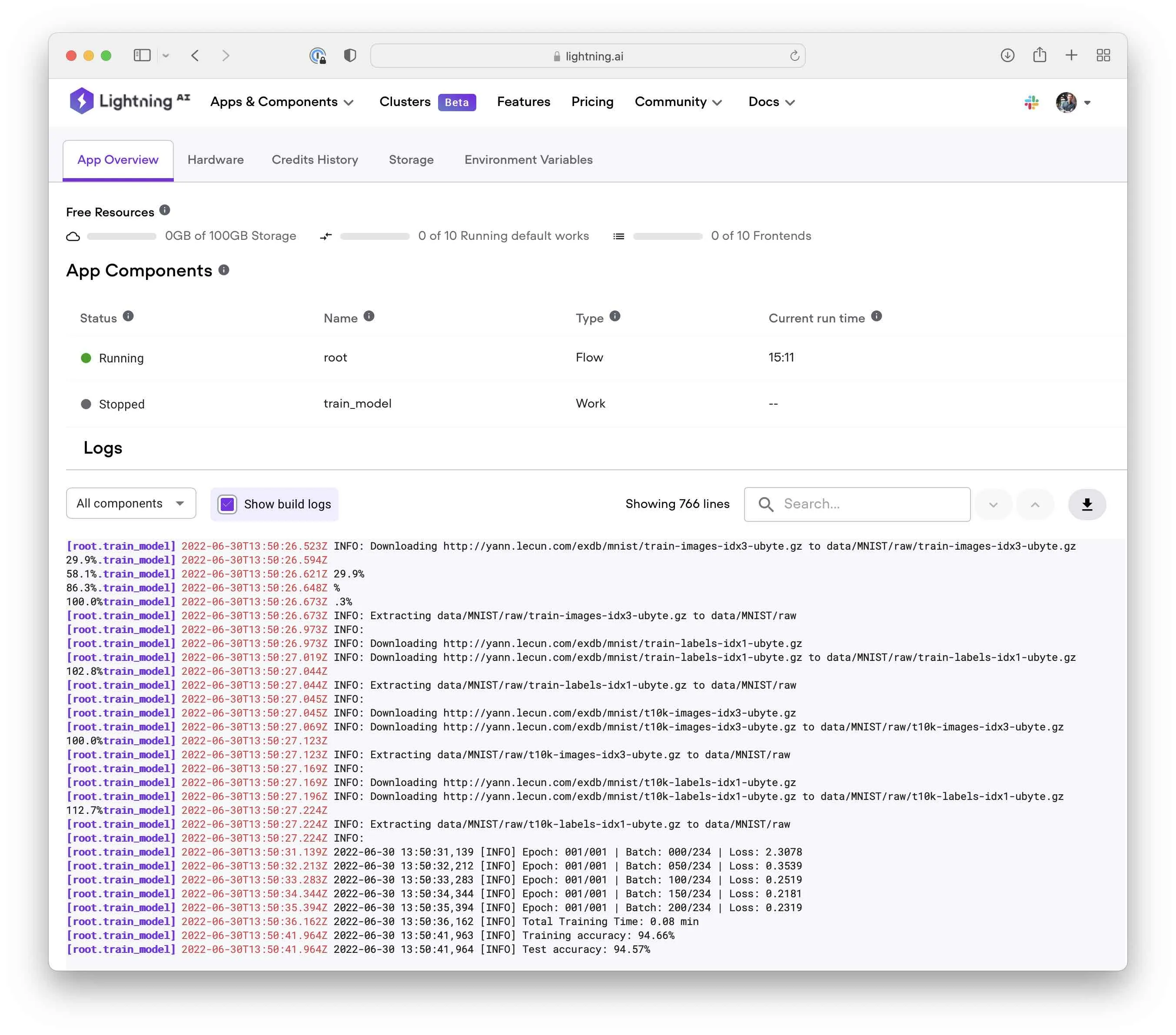The width and height of the screenshot is (1176, 1035).
Task: Download logs with the download icon button
Action: pyautogui.click(x=1086, y=504)
